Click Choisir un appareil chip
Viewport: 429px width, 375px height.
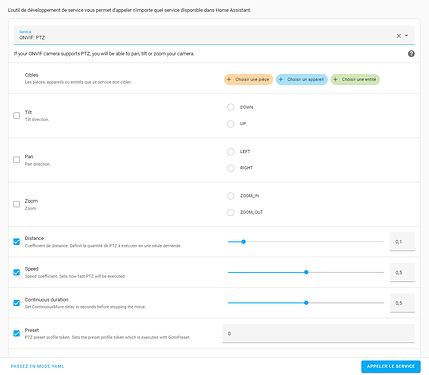click(x=302, y=79)
